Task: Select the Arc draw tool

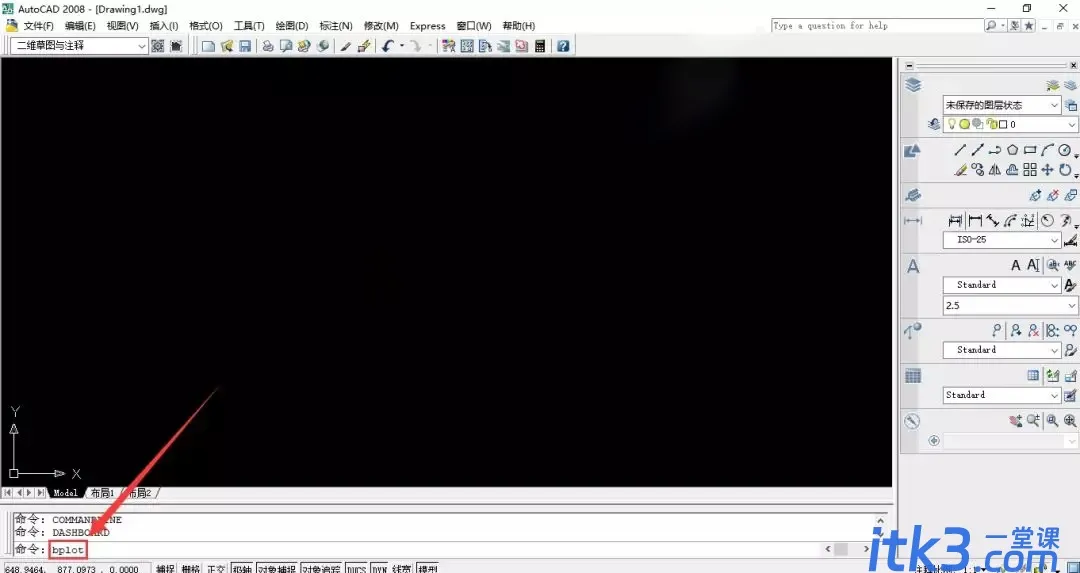Action: click(1047, 150)
